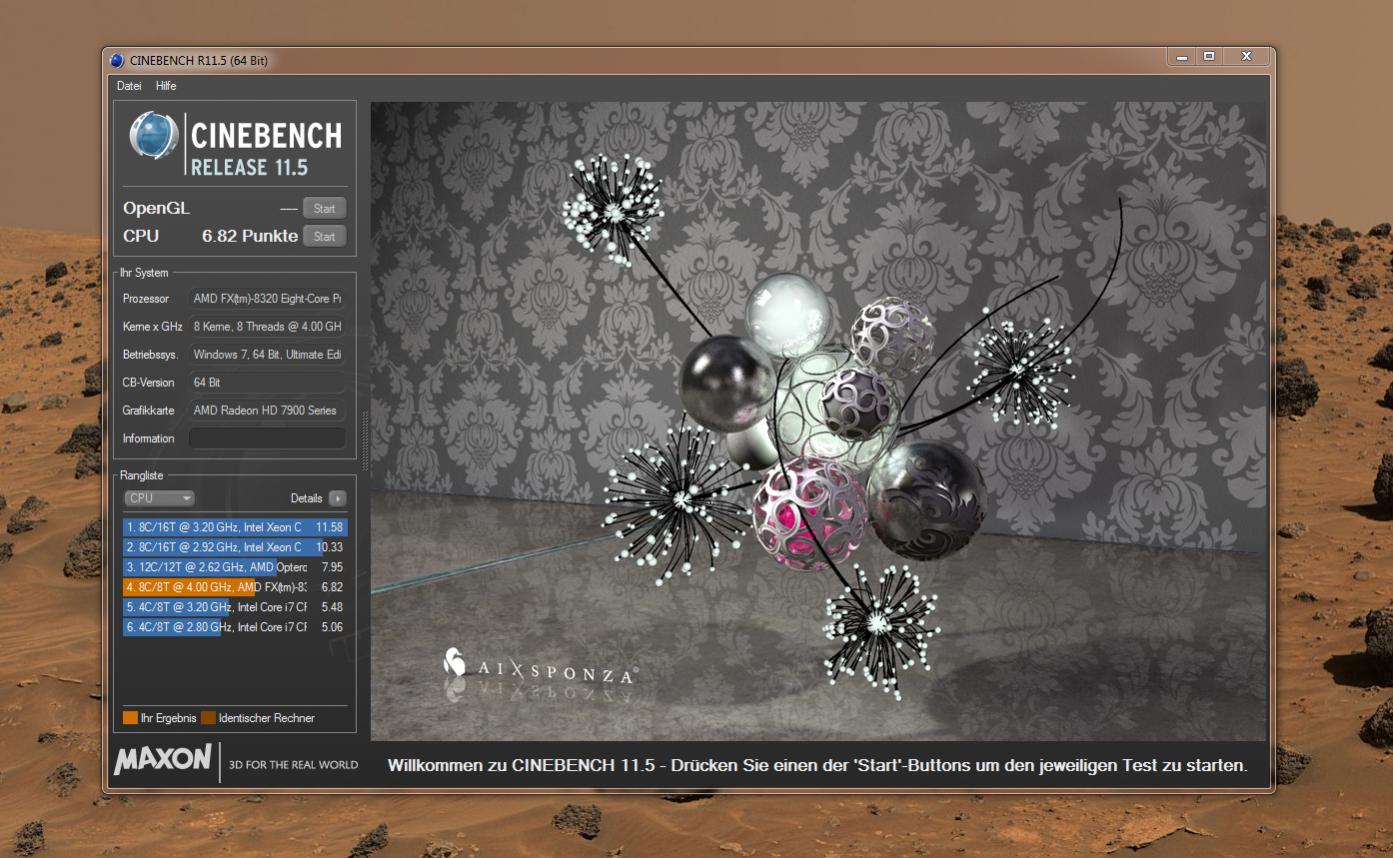Click the rendered scene preview image
The width and height of the screenshot is (1393, 858).
click(x=818, y=420)
